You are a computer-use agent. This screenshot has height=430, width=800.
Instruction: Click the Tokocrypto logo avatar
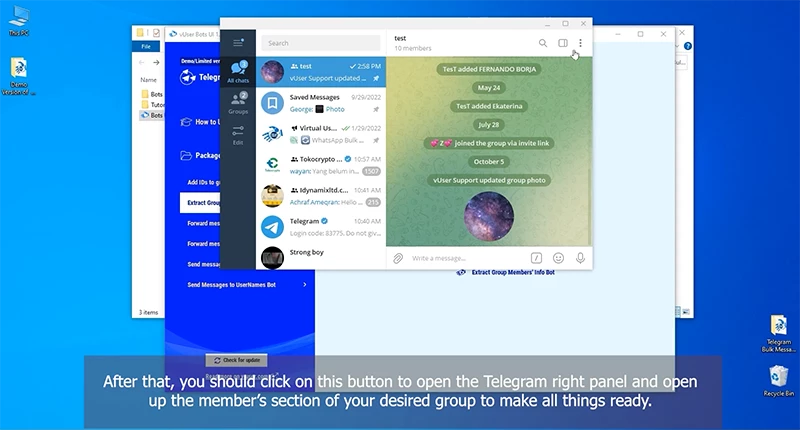[272, 165]
